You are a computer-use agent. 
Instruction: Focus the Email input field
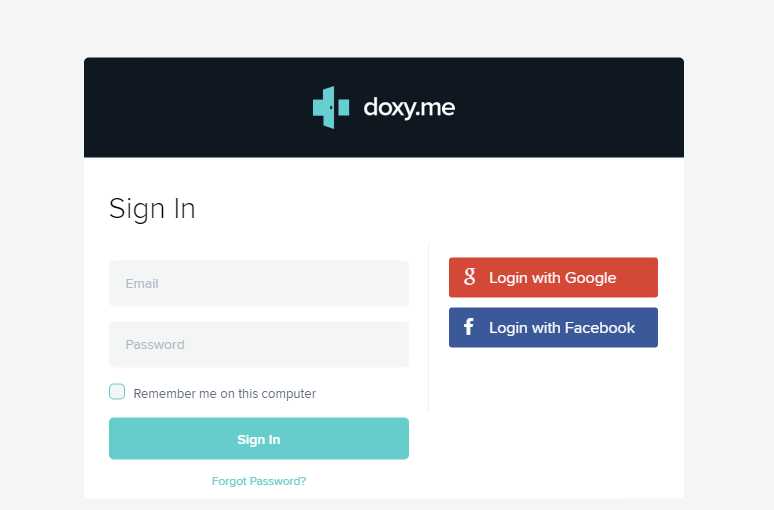(258, 284)
